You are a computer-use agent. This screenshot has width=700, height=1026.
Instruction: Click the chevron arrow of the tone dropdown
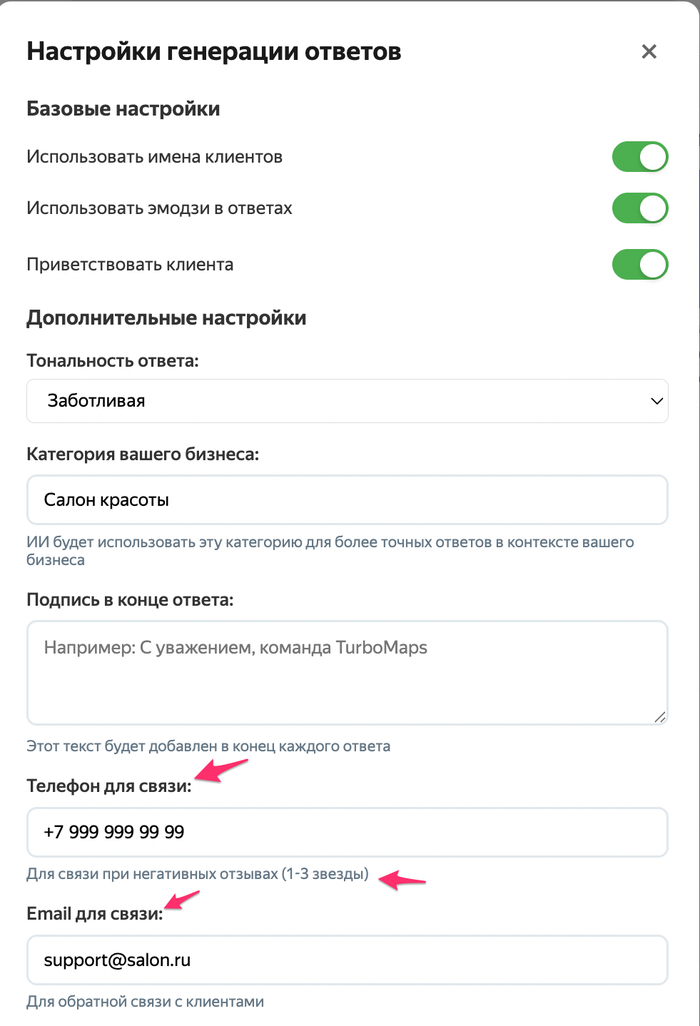657,401
